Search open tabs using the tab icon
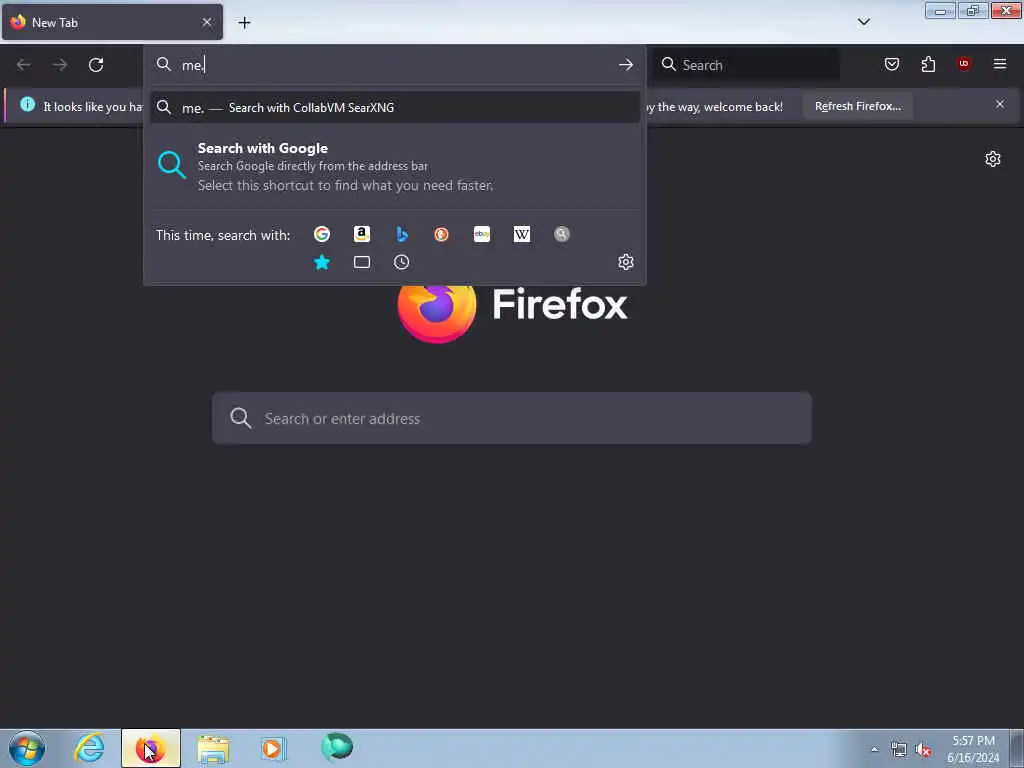The height and width of the screenshot is (768, 1024). [362, 262]
